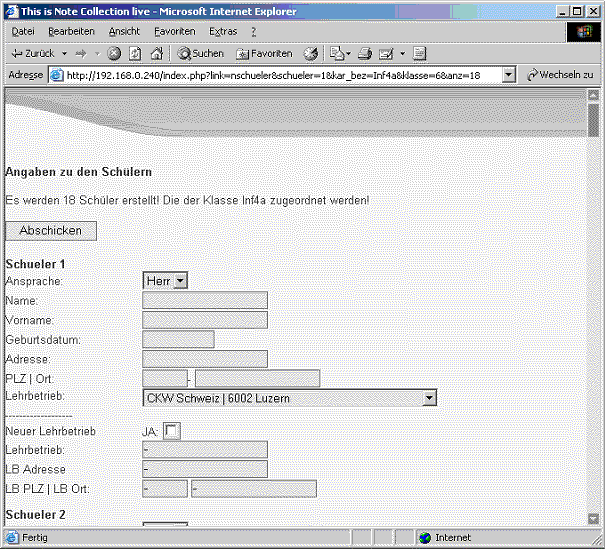Click the Stop loading icon
Viewport: 605px width, 549px height.
click(x=114, y=53)
